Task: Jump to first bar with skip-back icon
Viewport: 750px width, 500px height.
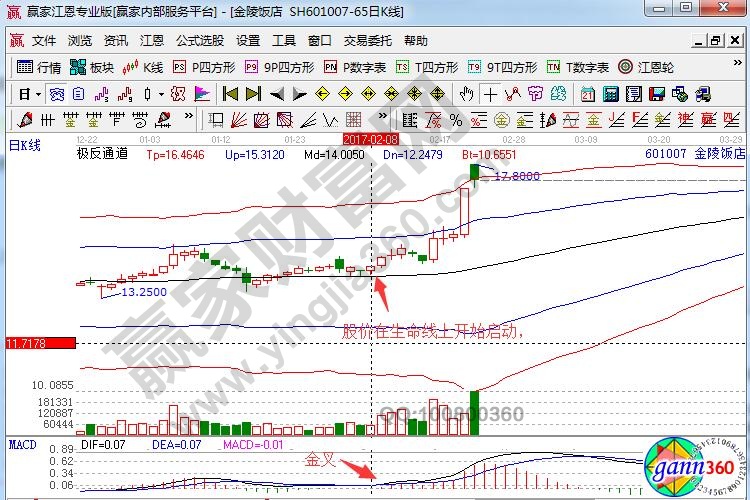Action: point(230,94)
